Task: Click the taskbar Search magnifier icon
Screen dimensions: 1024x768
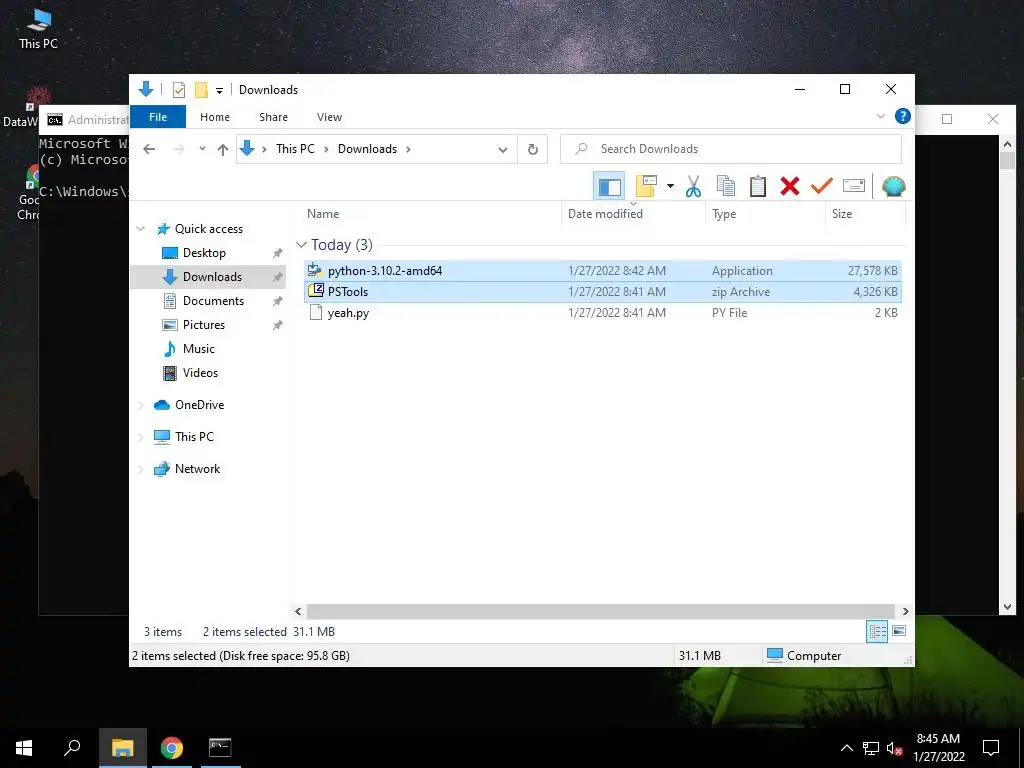Action: tap(72, 748)
